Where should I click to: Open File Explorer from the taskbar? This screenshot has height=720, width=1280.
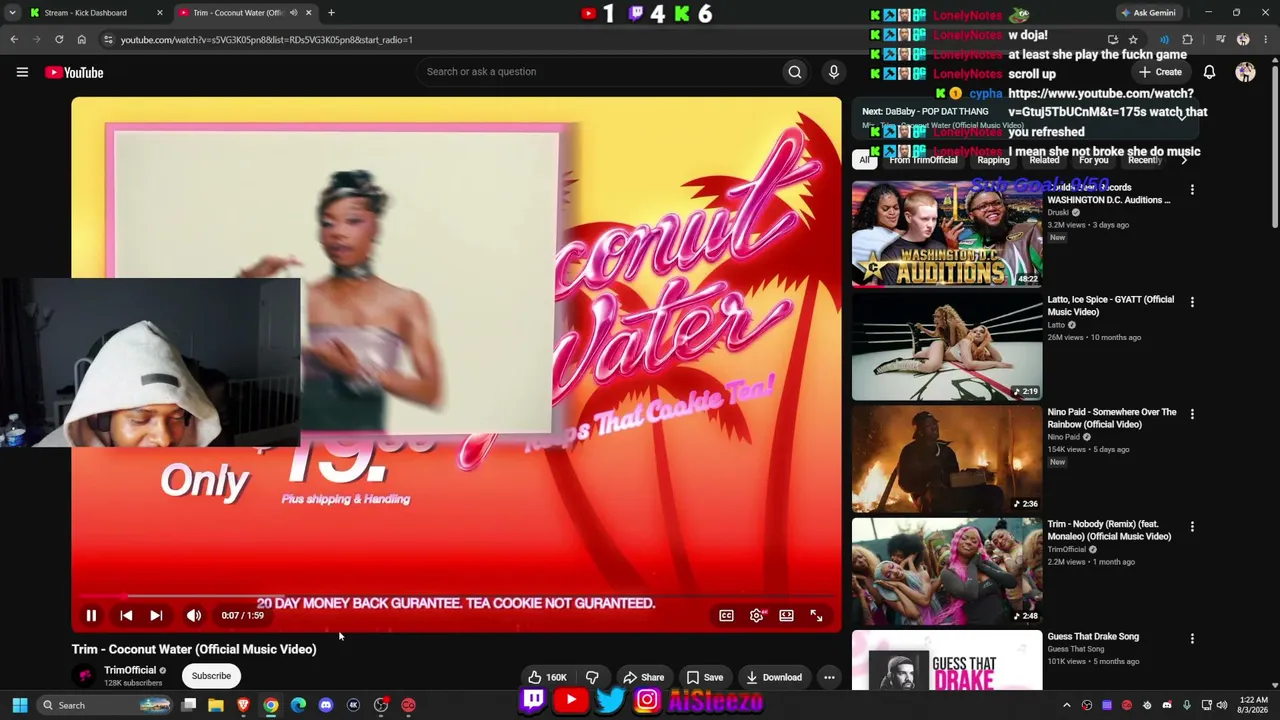(x=215, y=705)
